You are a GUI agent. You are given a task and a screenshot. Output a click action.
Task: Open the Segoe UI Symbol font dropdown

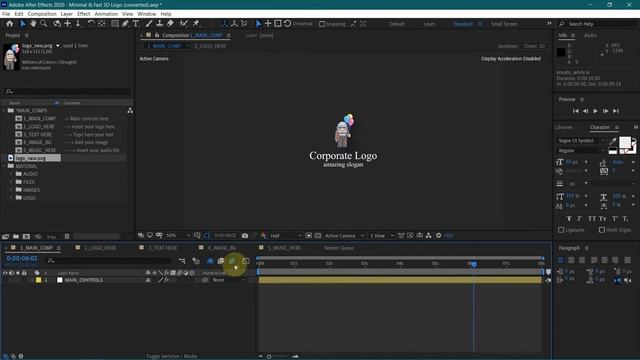click(x=581, y=140)
